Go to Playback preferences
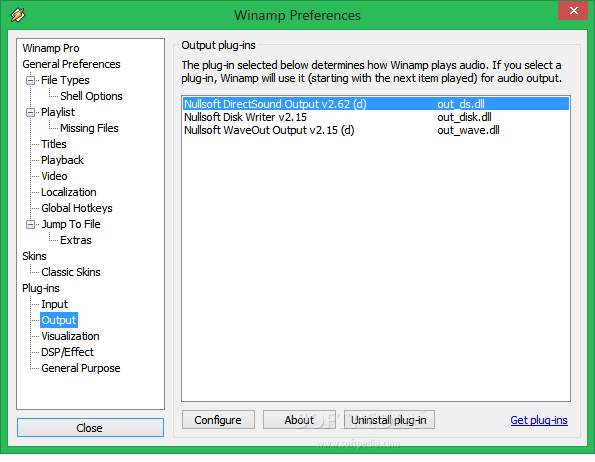The height and width of the screenshot is (462, 595). tap(62, 160)
